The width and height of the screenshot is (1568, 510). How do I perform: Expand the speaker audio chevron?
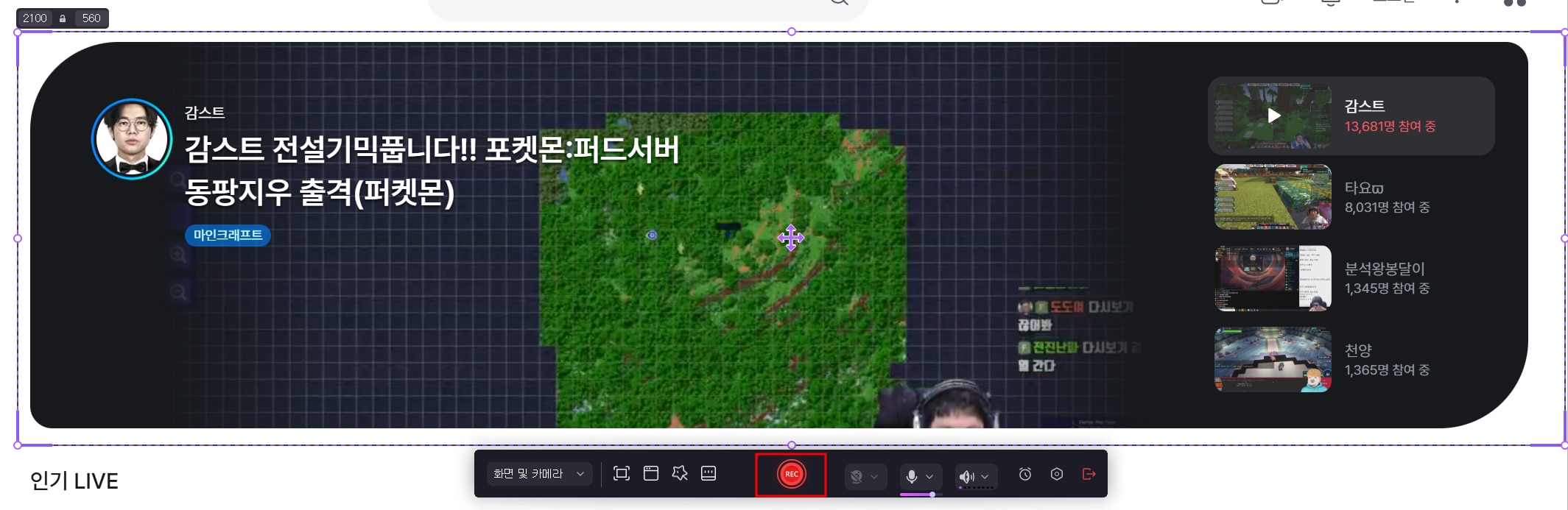(985, 476)
